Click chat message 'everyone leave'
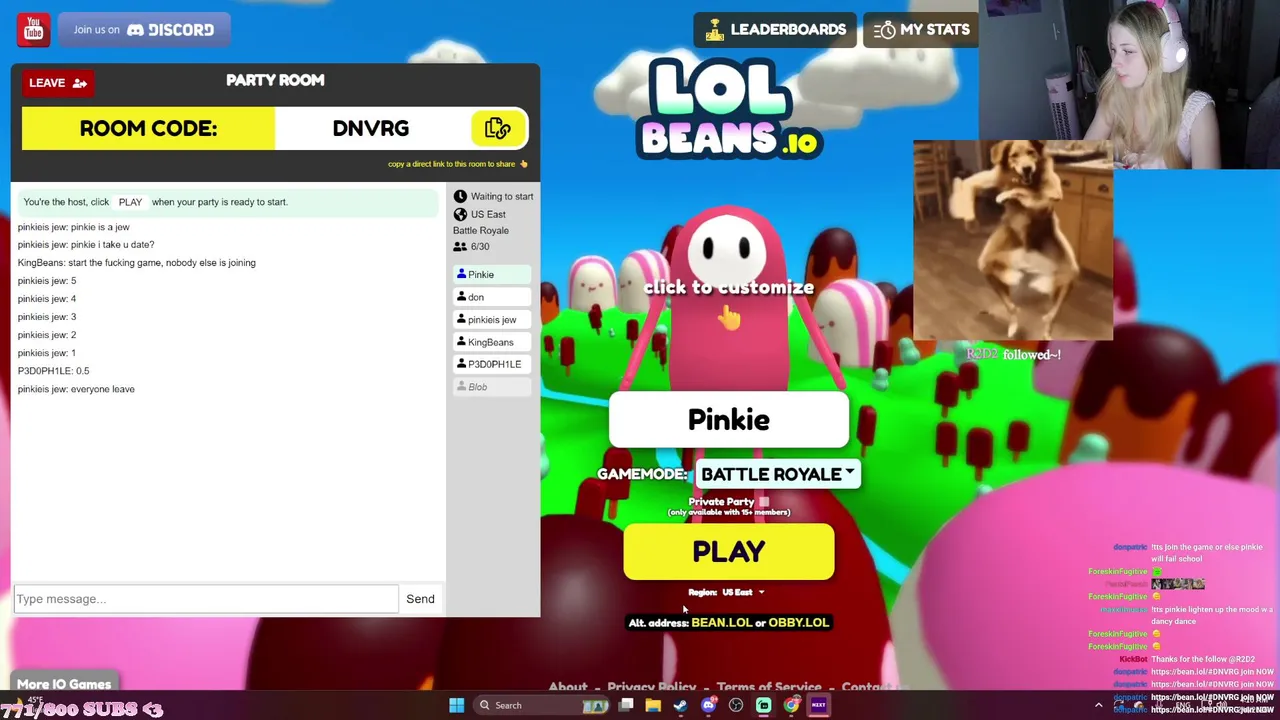Viewport: 1280px width, 720px height. [x=76, y=389]
